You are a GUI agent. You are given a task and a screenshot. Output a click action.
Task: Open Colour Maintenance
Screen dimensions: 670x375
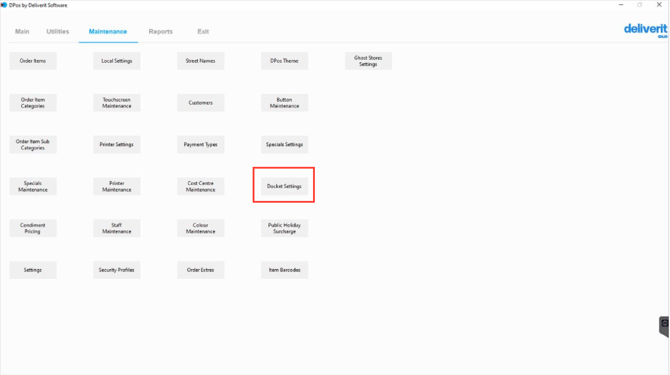[200, 228]
